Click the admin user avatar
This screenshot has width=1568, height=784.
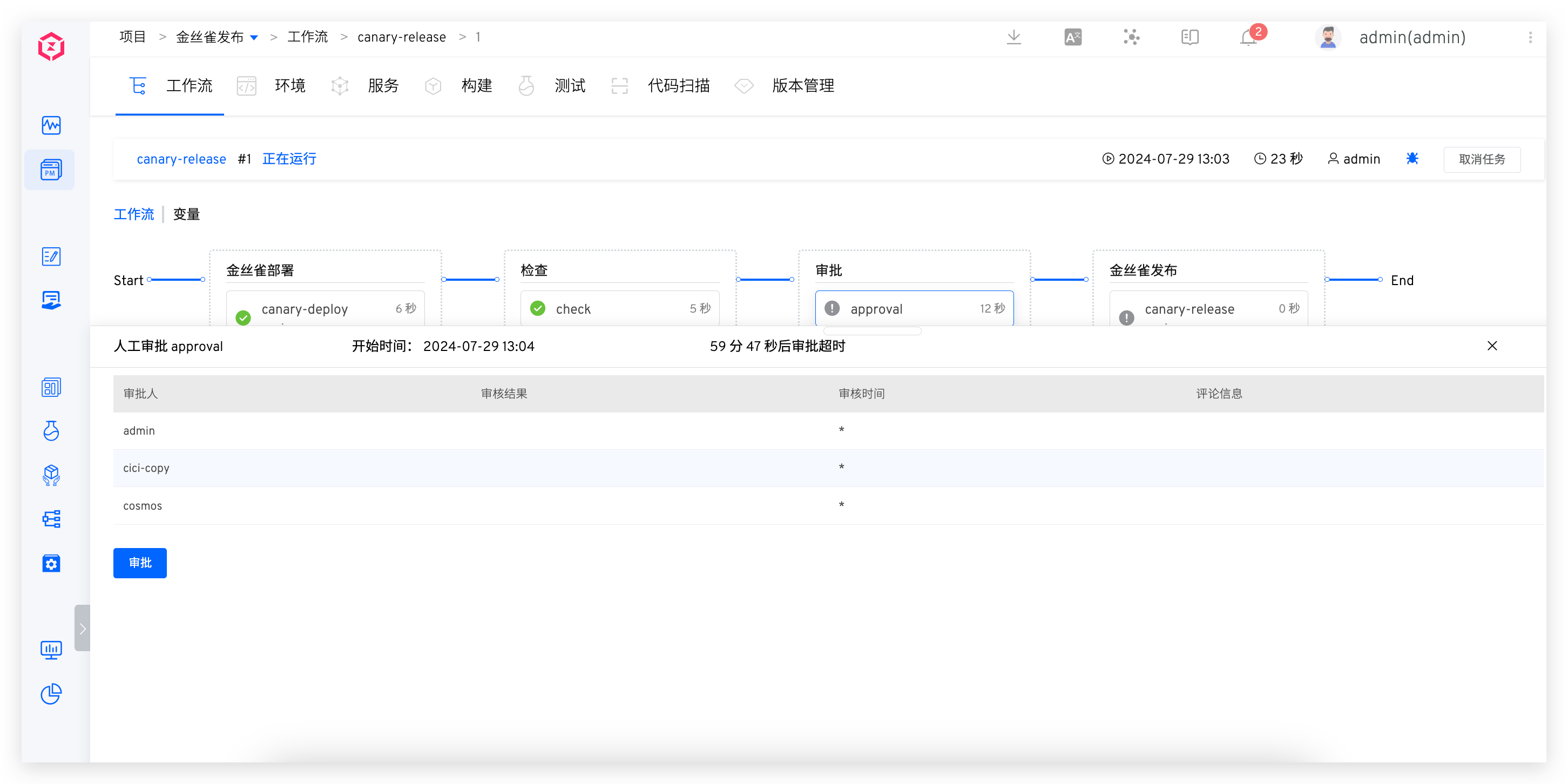[1328, 37]
